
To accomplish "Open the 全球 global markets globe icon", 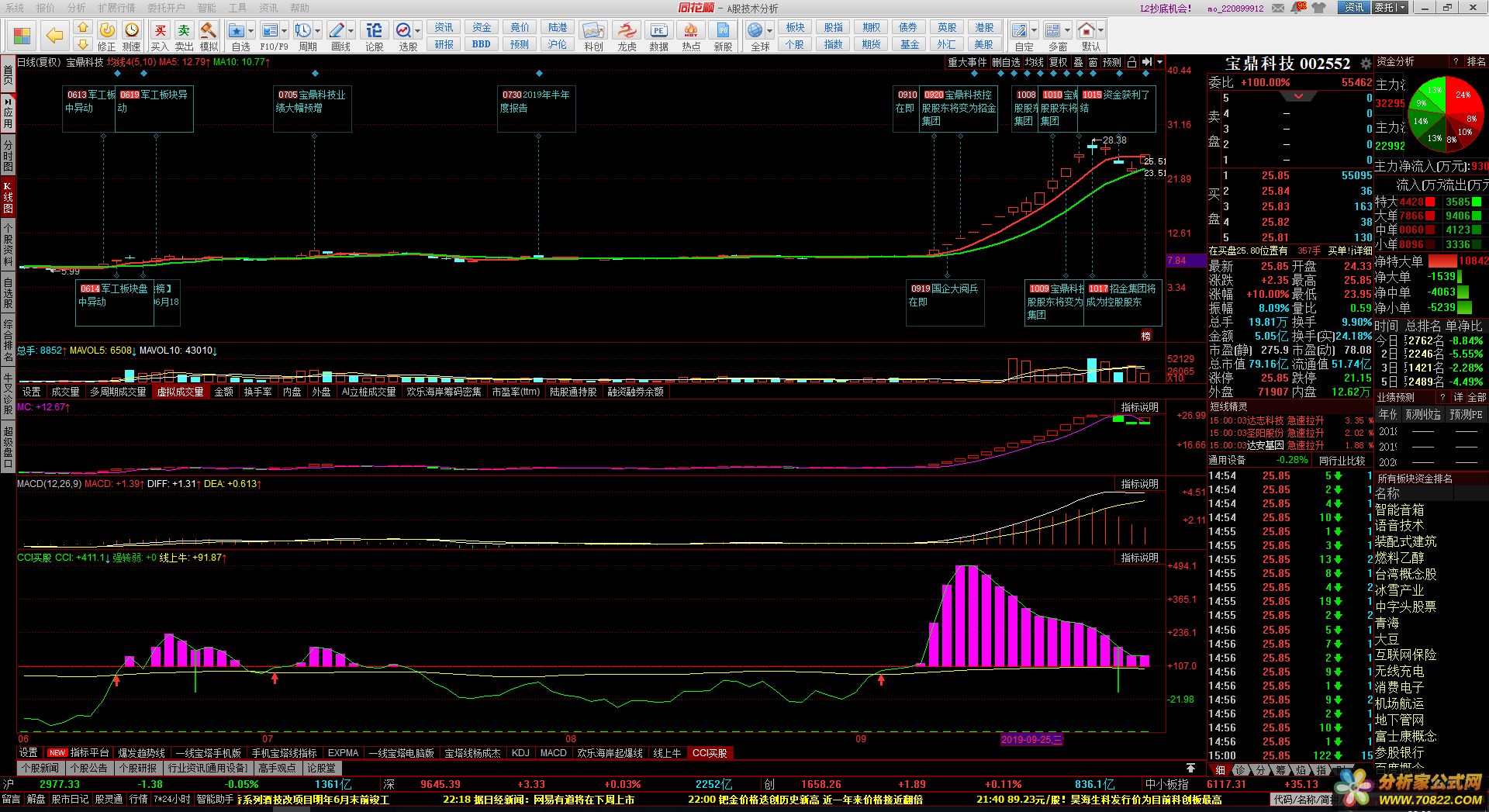I will point(755,31).
